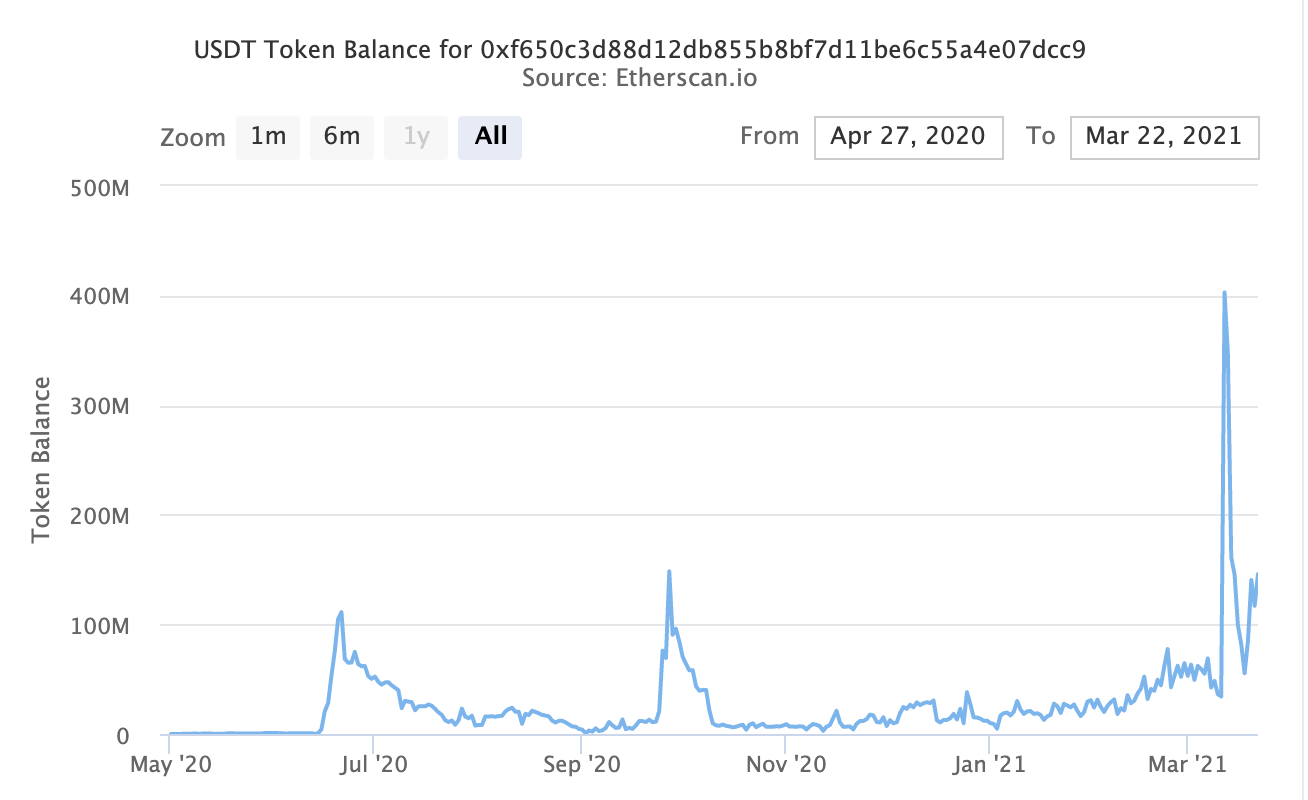
Task: Click the Zoom label beside range buttons
Action: 193,138
